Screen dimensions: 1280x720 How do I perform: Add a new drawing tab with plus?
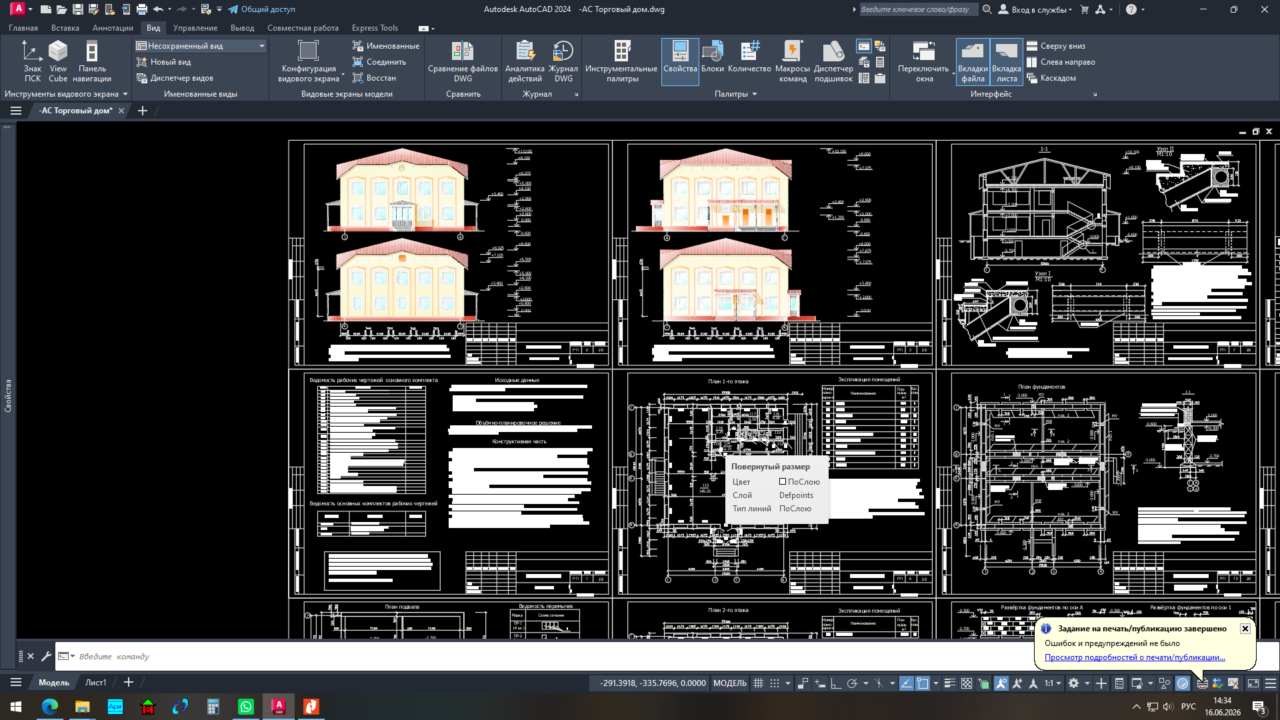pyautogui.click(x=142, y=111)
